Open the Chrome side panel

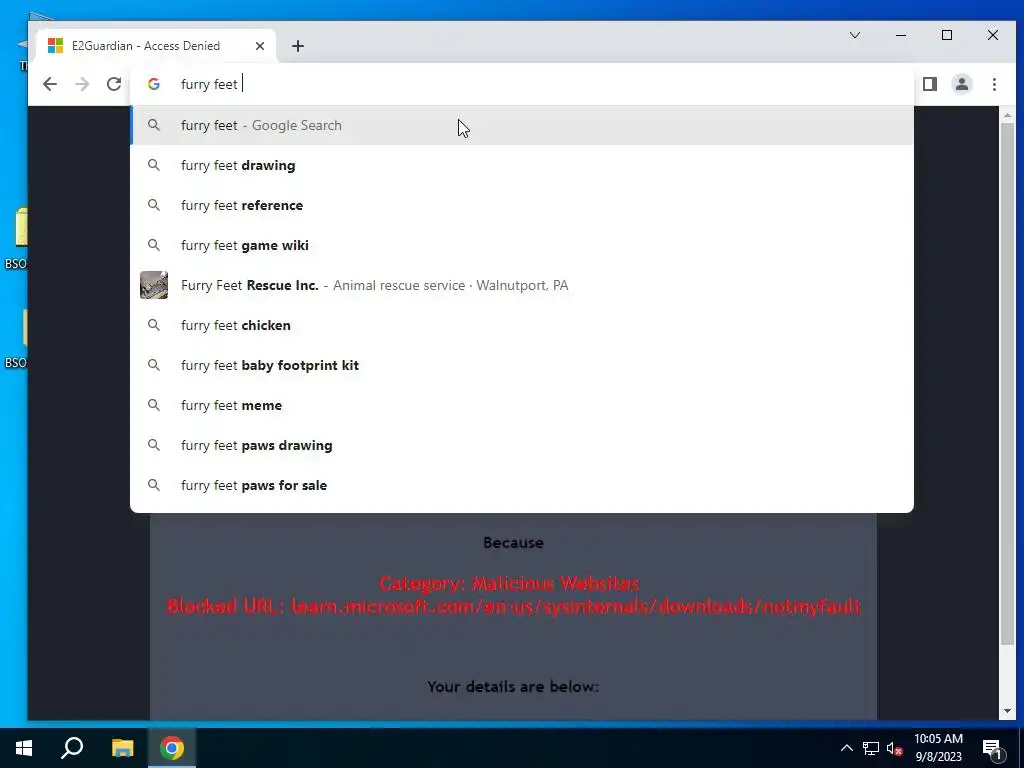point(930,84)
